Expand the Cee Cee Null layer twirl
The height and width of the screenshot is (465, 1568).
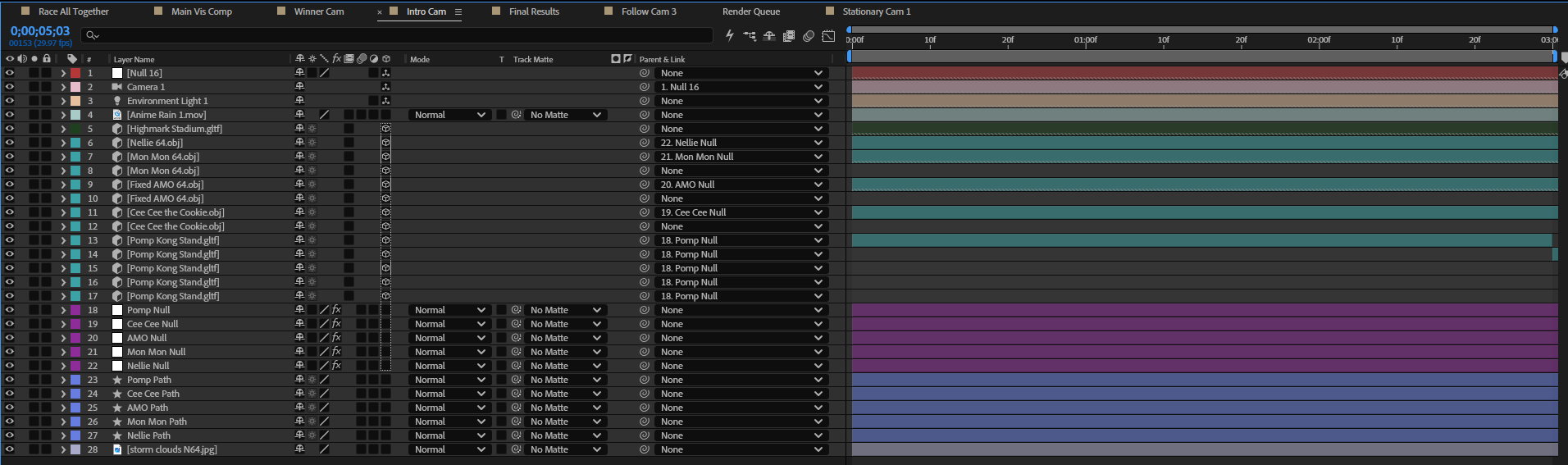(63, 324)
